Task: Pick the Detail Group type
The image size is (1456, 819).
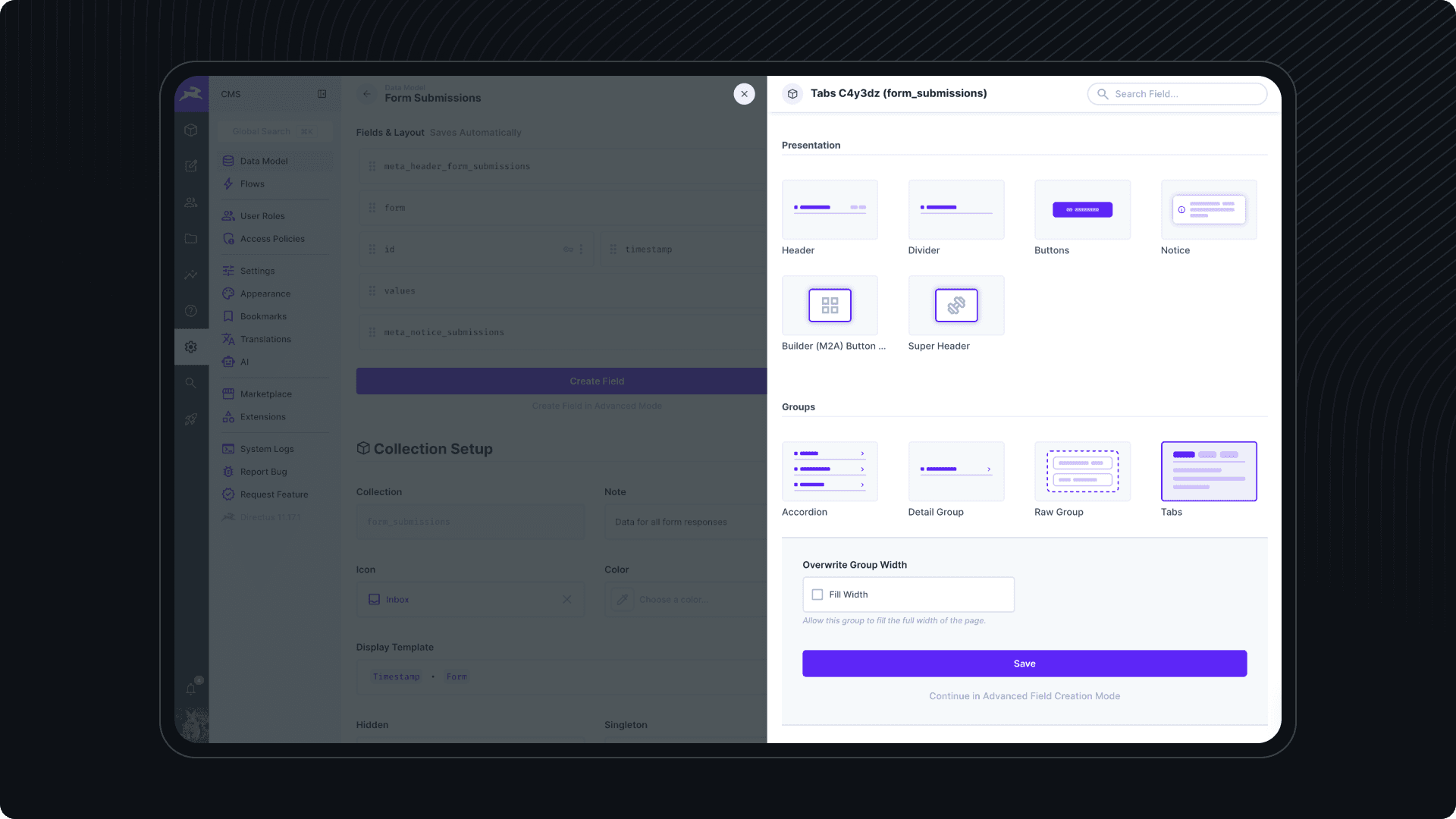Action: coord(956,471)
